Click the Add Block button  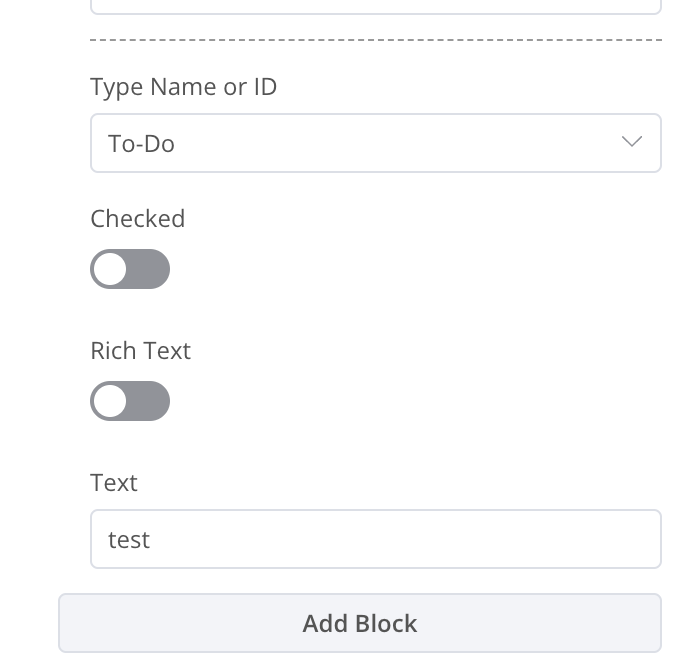pyautogui.click(x=360, y=623)
